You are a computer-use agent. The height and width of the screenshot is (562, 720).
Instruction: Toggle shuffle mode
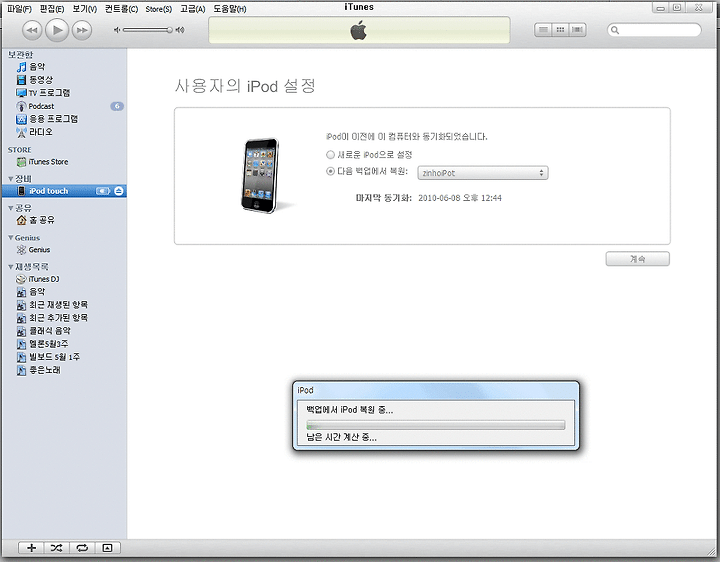[x=56, y=548]
